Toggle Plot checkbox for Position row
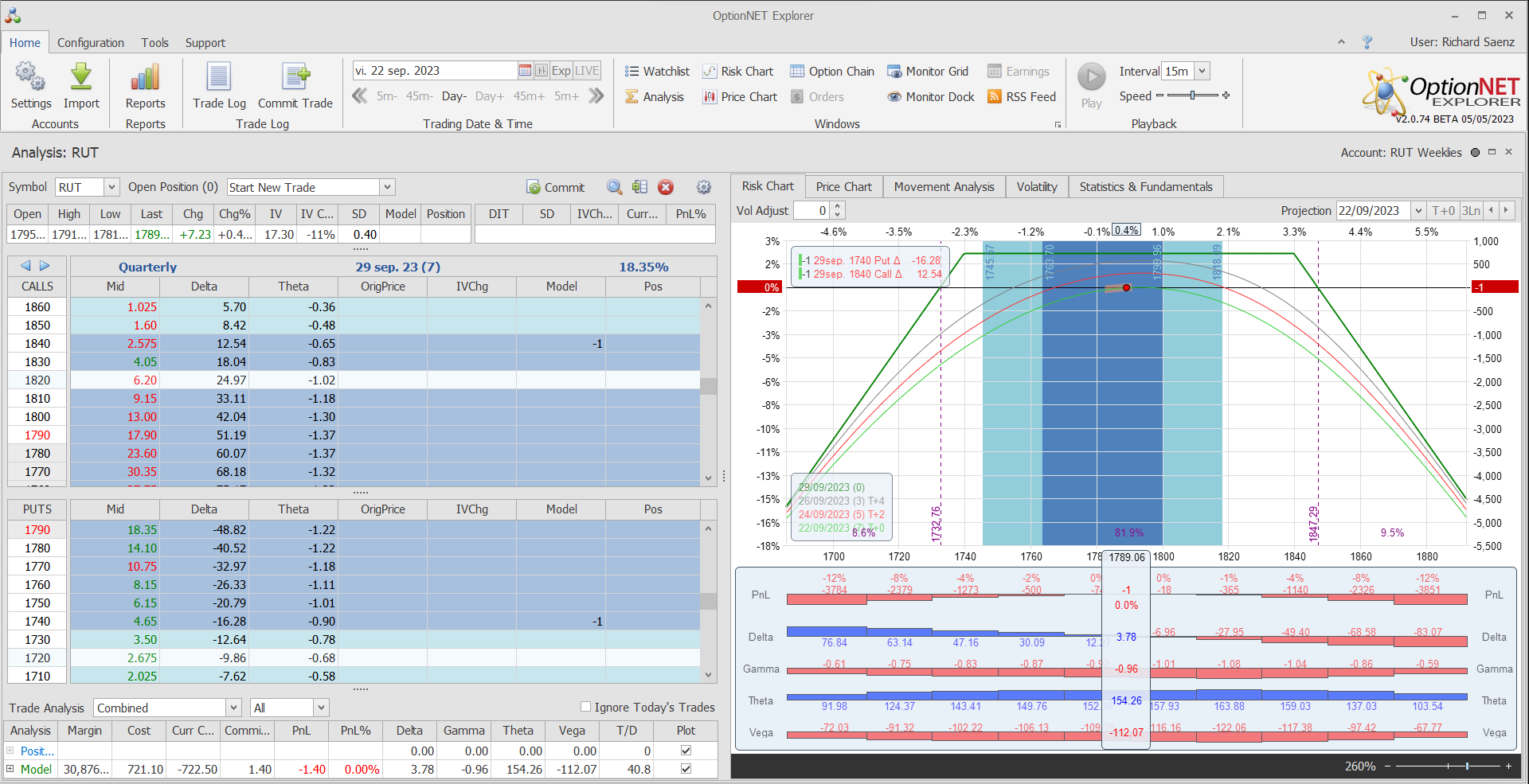The height and width of the screenshot is (784, 1529). (x=686, y=751)
